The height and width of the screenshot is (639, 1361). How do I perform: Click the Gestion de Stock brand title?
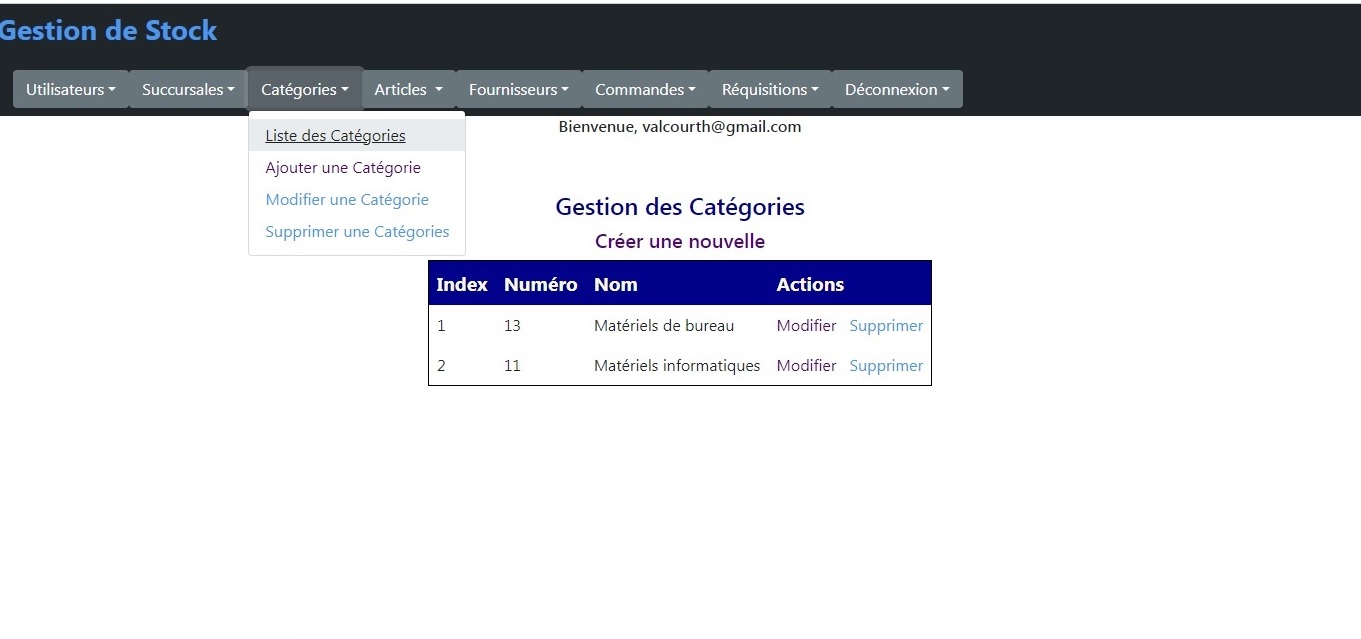point(108,31)
